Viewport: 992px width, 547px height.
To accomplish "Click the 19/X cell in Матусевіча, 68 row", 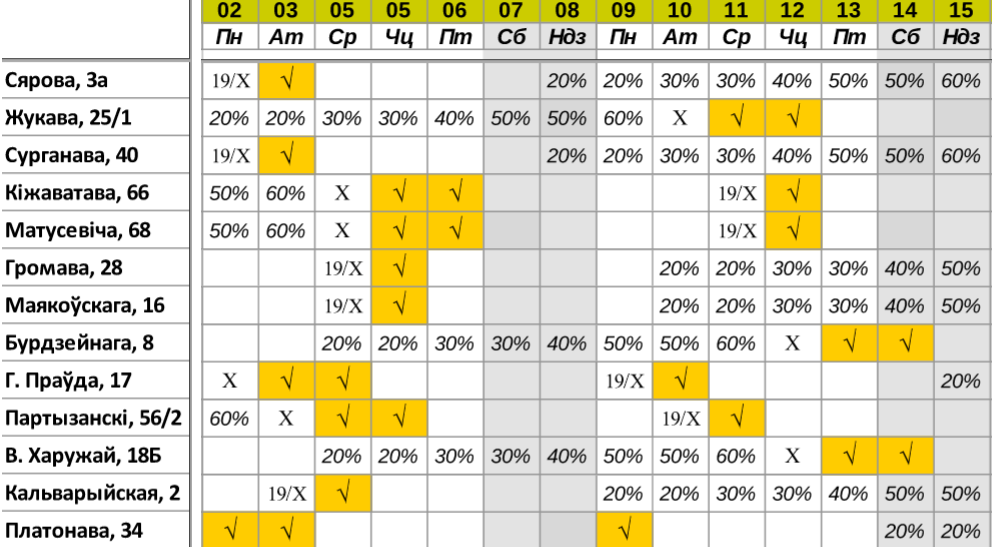I will 735,231.
